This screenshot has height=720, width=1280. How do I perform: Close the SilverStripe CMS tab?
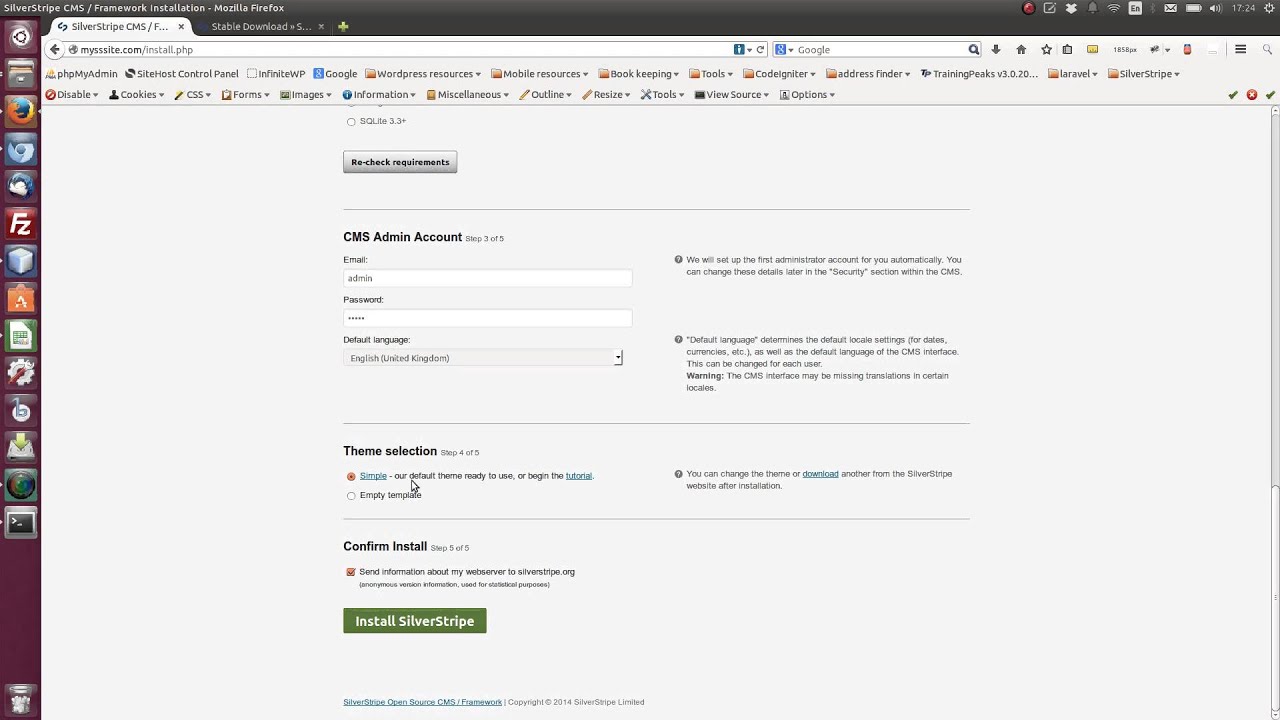pyautogui.click(x=181, y=26)
